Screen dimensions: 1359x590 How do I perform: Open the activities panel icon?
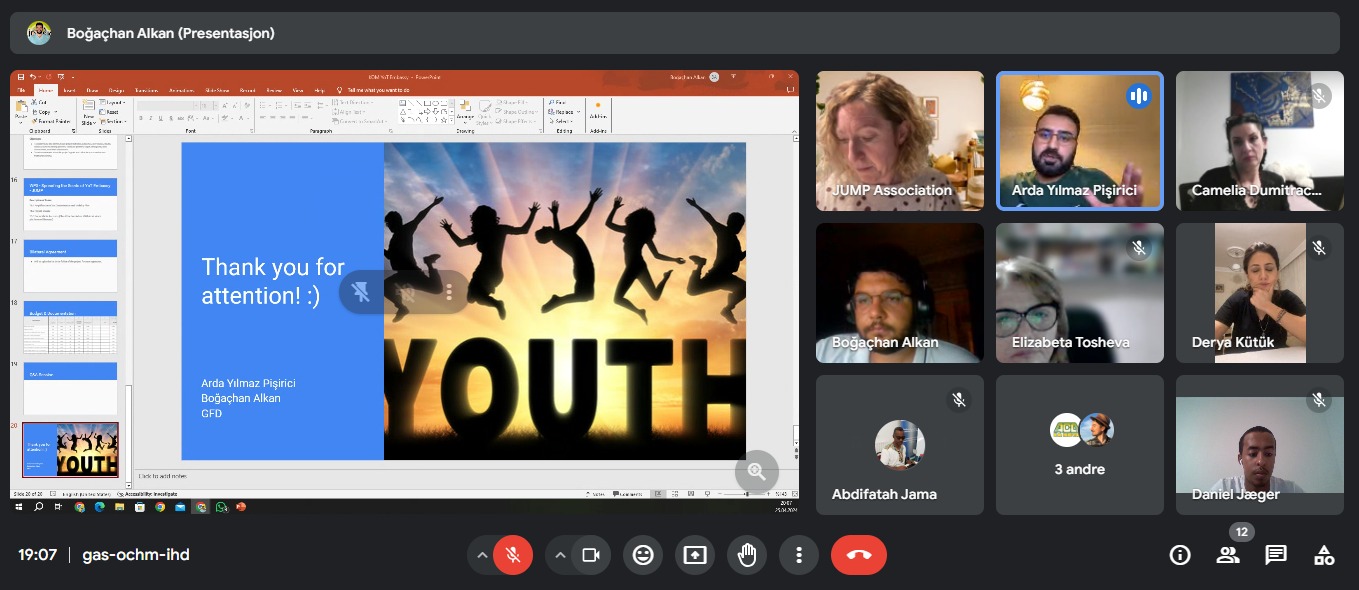pyautogui.click(x=1324, y=555)
